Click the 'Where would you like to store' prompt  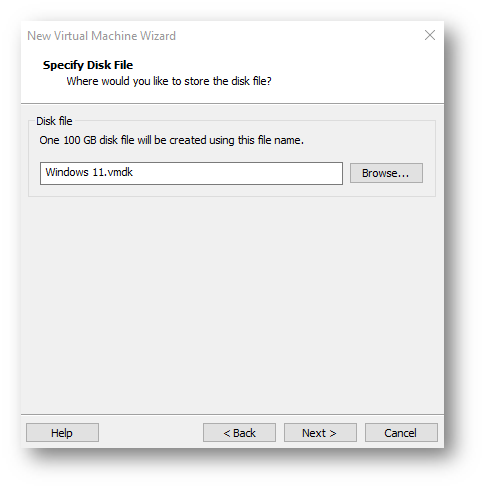point(169,81)
